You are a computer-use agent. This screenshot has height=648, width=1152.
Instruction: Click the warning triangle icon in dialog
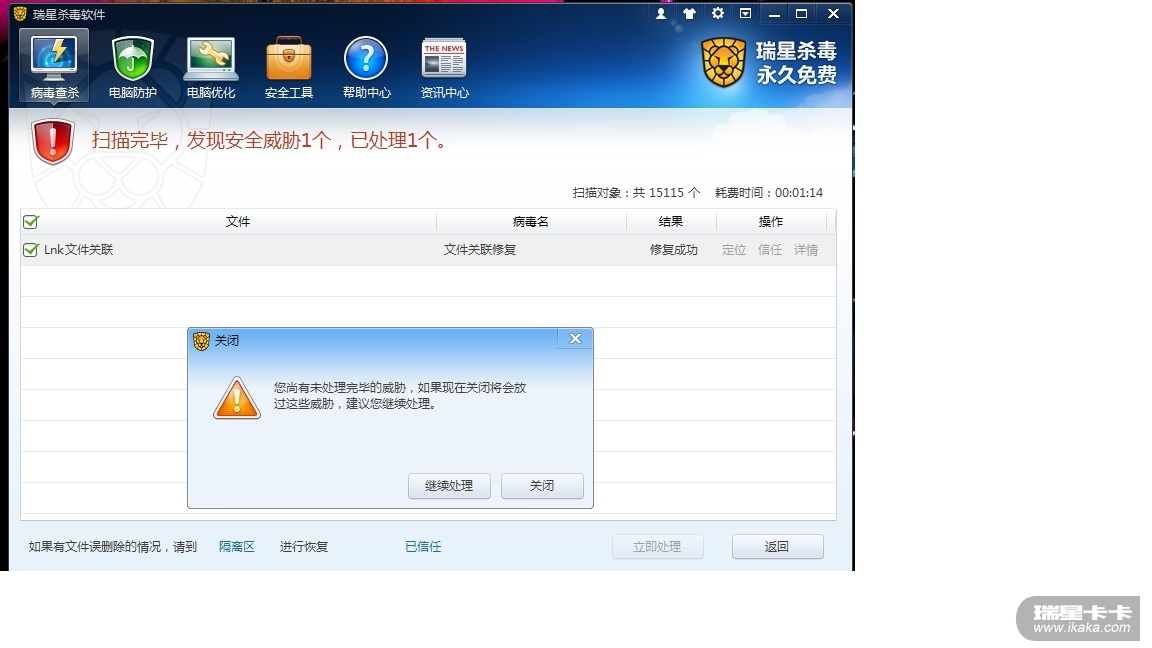click(237, 397)
